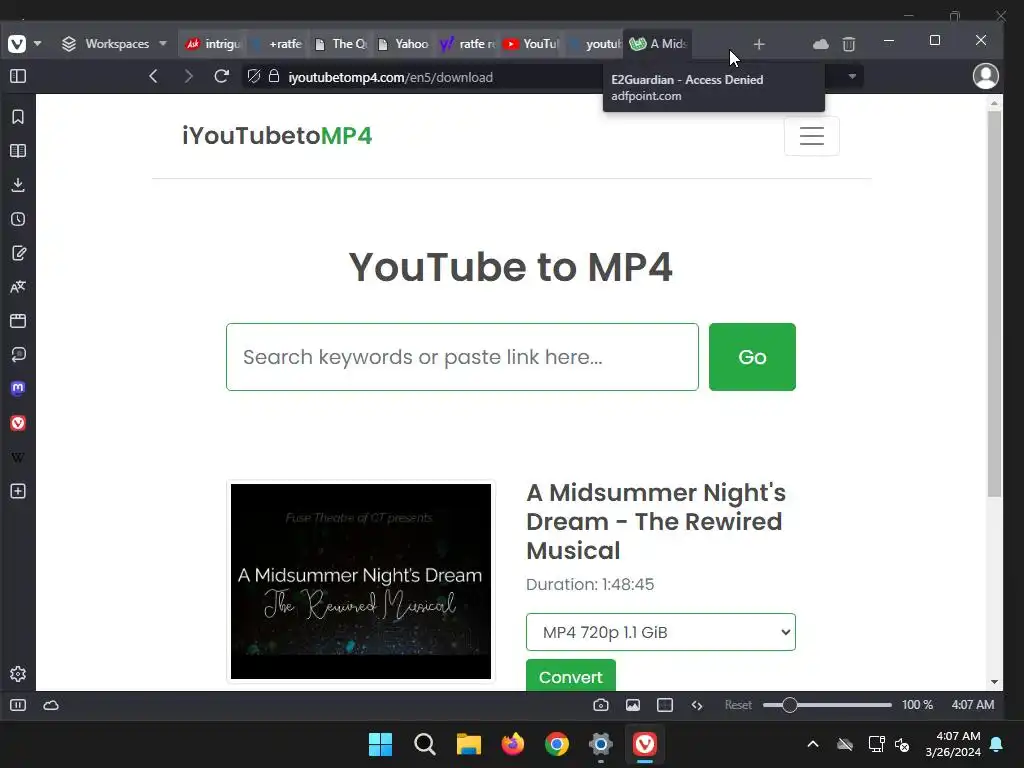Open the Vivaldi main menu icon
The width and height of the screenshot is (1024, 768).
17,44
